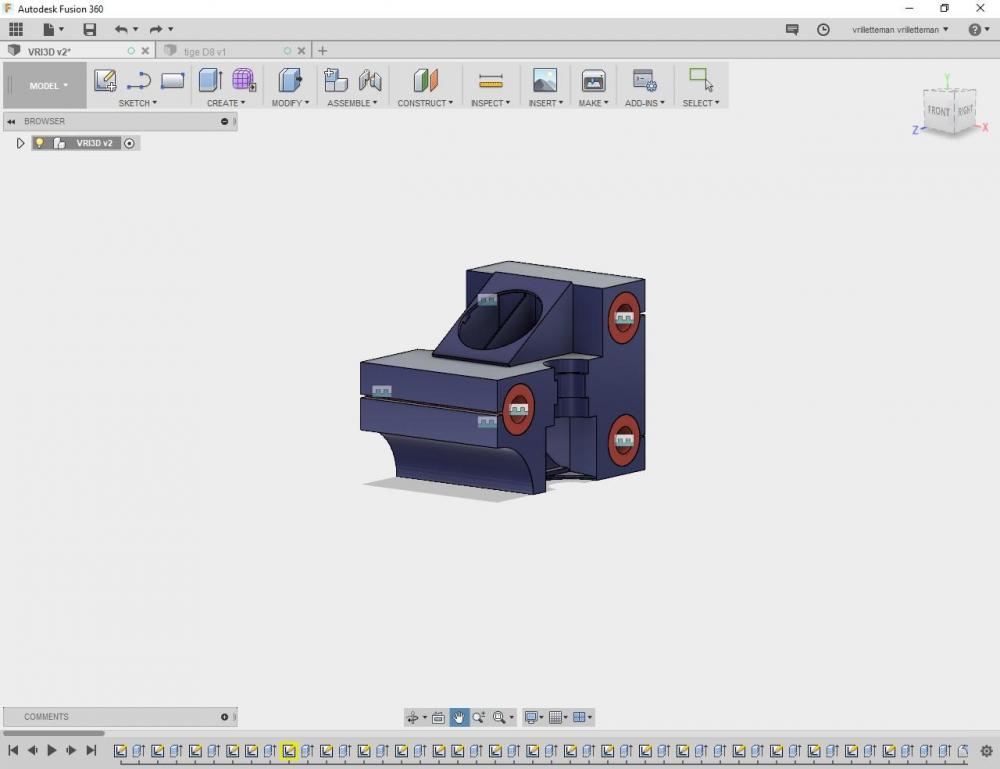Select the Measure tool icon
Image resolution: width=1000 pixels, height=769 pixels.
pyautogui.click(x=490, y=81)
